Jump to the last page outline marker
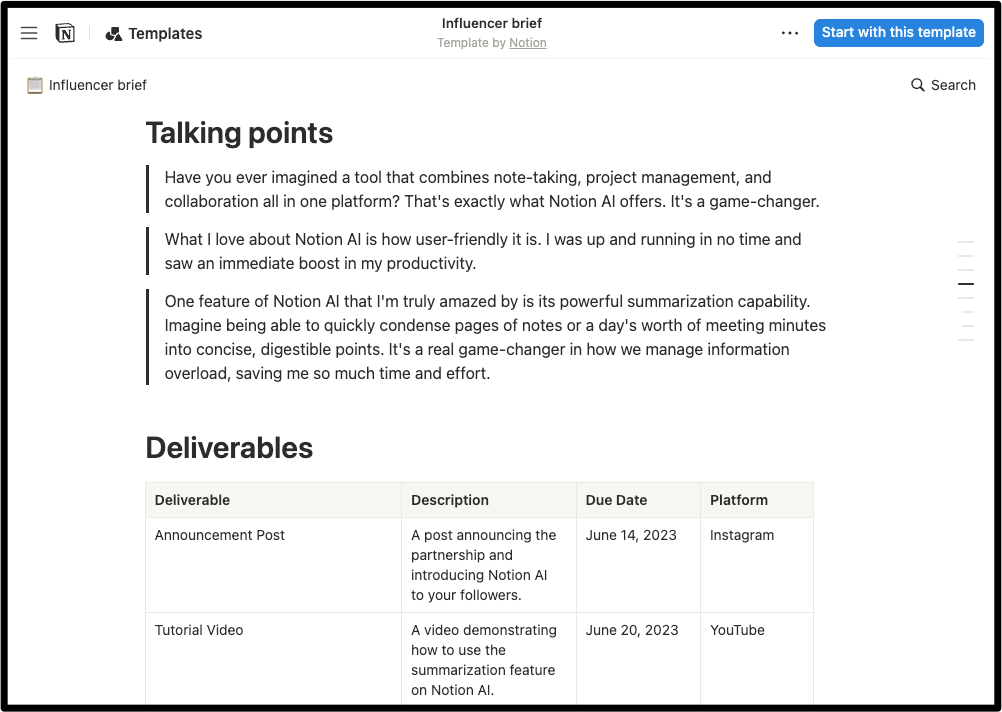This screenshot has height=712, width=1002. coord(966,340)
